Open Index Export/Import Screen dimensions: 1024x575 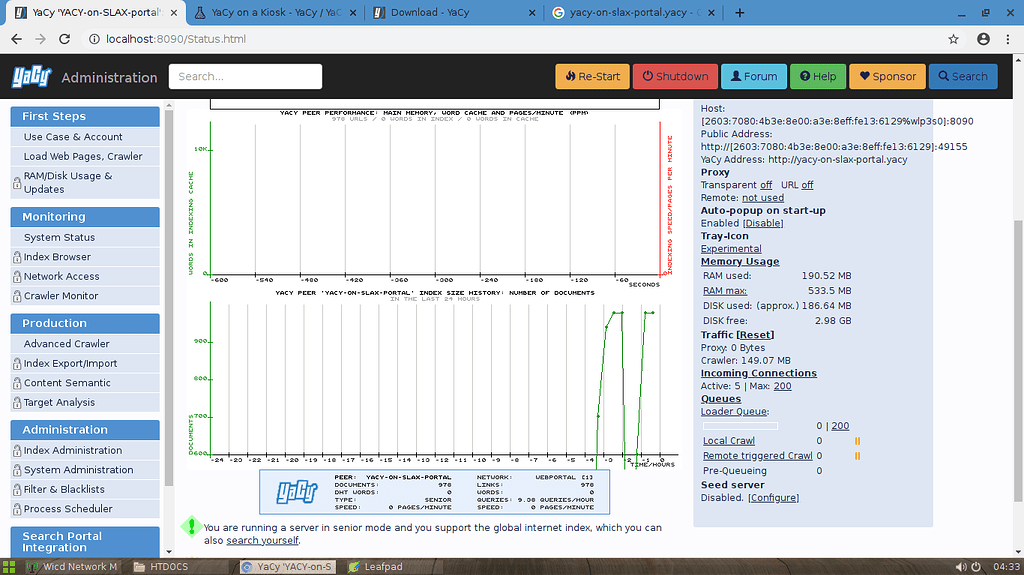[x=85, y=363]
